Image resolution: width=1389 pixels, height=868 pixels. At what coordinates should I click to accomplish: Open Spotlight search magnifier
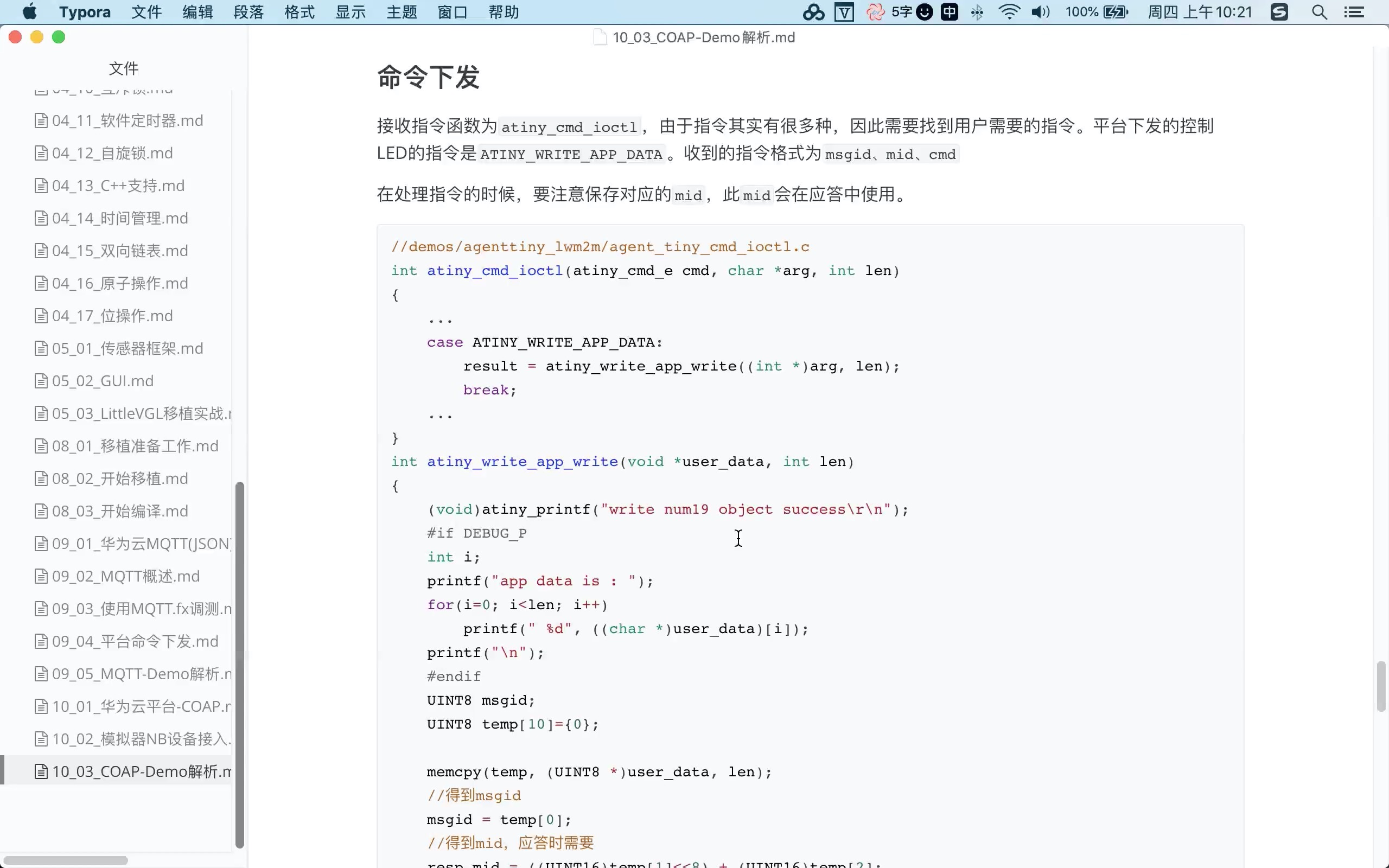tap(1320, 12)
